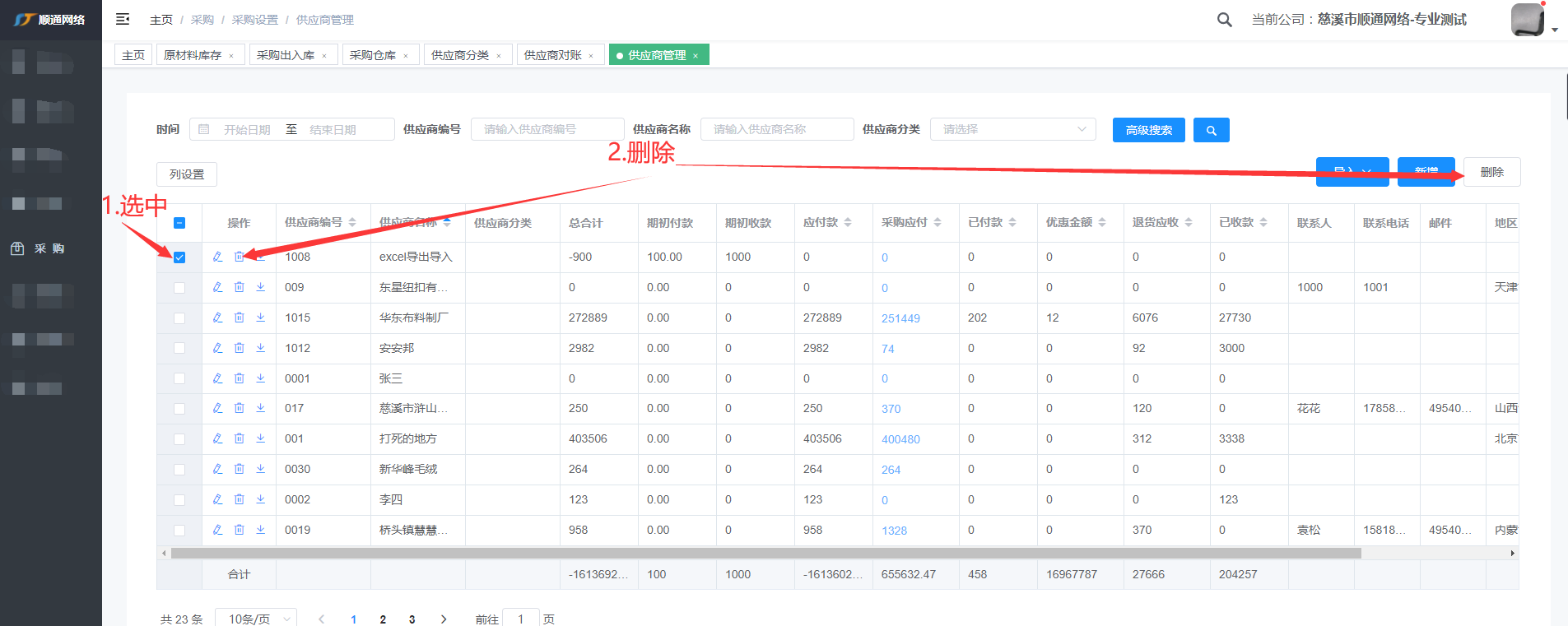Uncheck the checkbox for supplier 1008
1568x626 pixels.
pyautogui.click(x=179, y=257)
